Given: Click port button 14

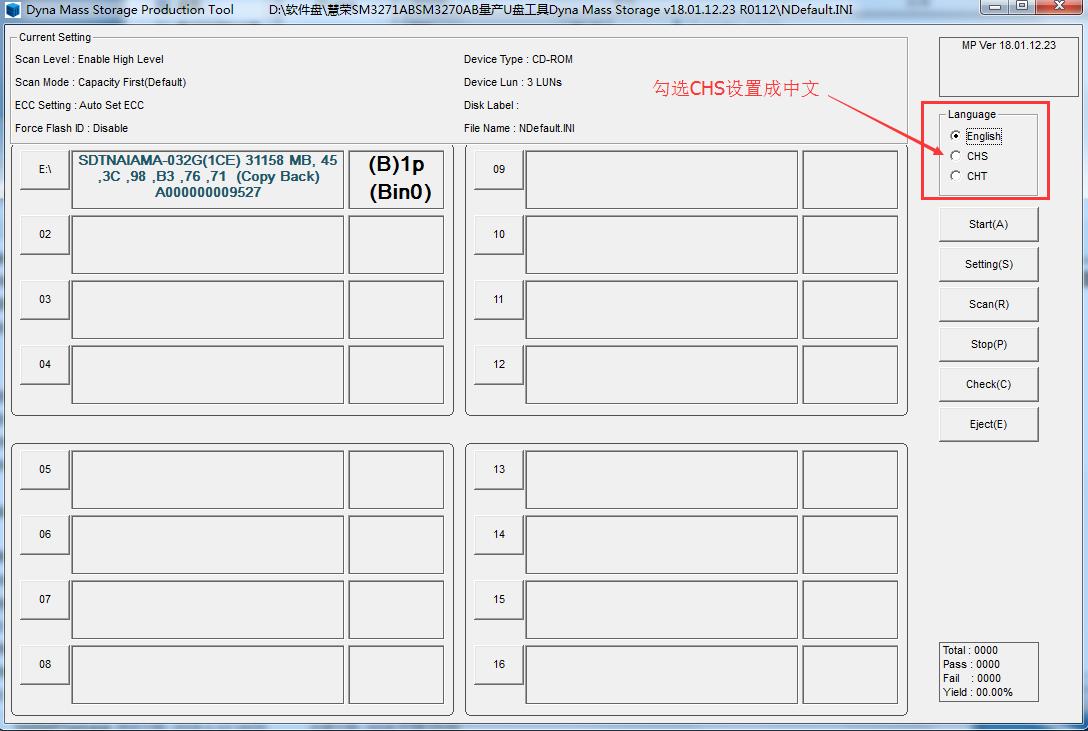Looking at the screenshot, I should [499, 535].
